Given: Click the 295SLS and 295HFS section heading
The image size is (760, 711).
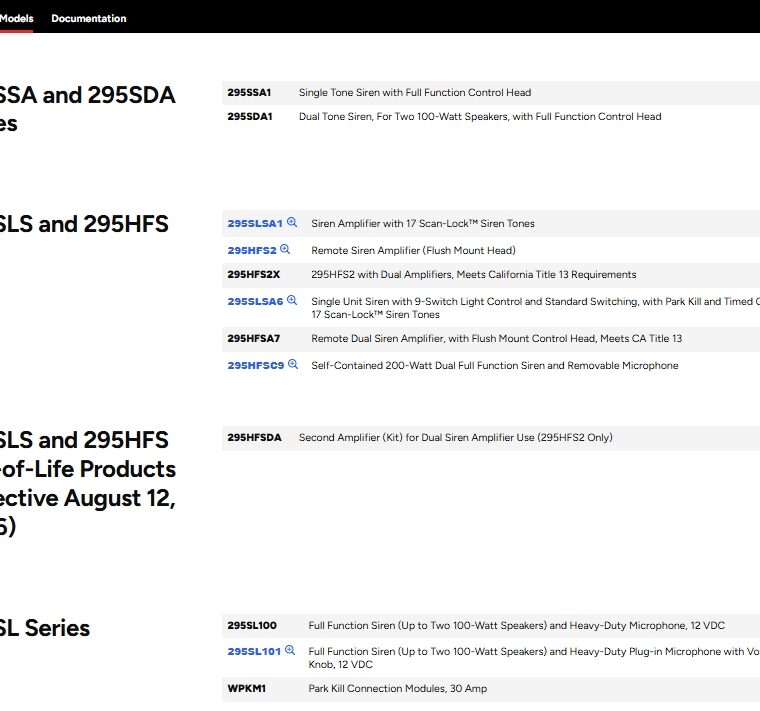Looking at the screenshot, I should (84, 224).
